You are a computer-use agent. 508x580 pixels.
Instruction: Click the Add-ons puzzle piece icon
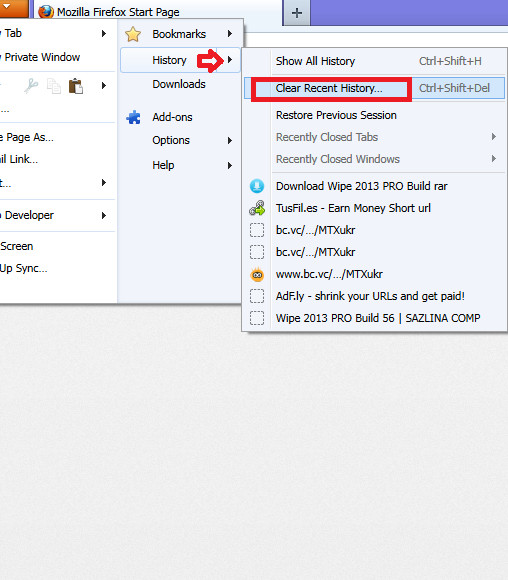coord(133,117)
